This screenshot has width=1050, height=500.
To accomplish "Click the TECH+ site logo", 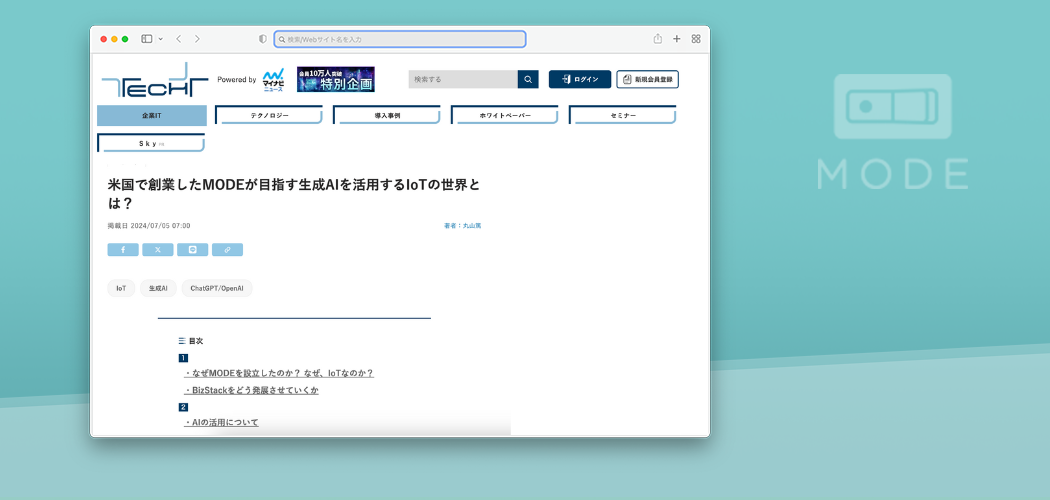I will (x=154, y=80).
